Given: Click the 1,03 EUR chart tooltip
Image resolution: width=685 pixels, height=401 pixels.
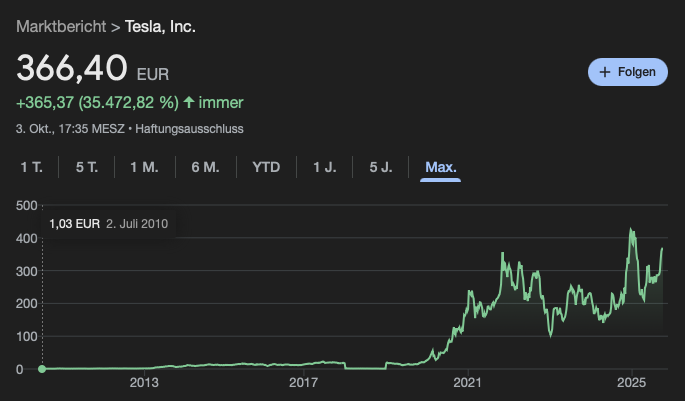Looking at the screenshot, I should (109, 224).
